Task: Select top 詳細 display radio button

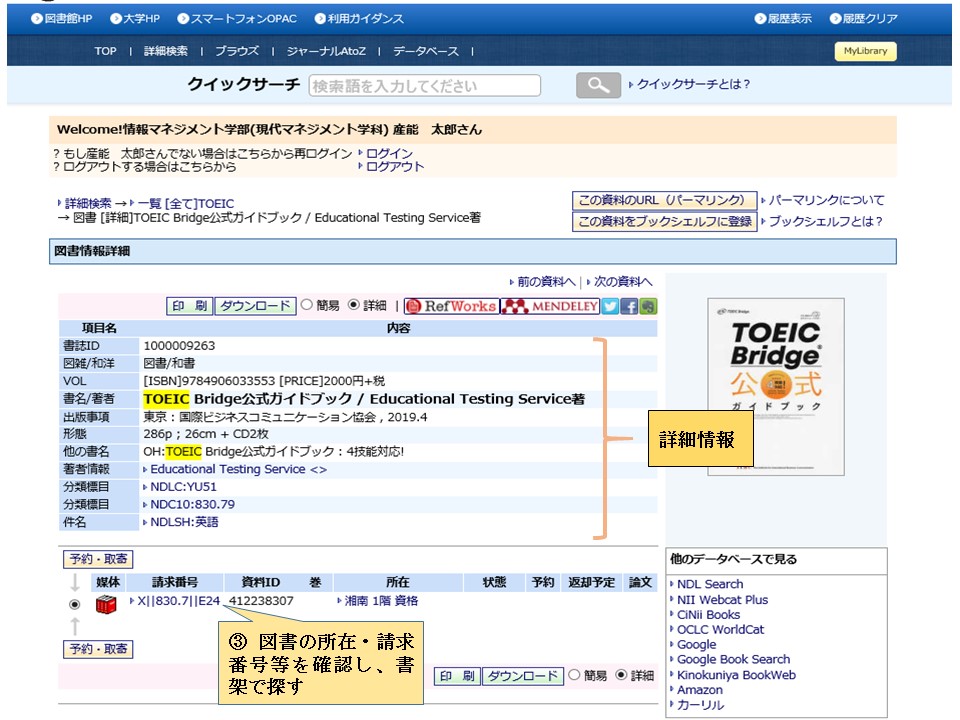Action: (353, 304)
